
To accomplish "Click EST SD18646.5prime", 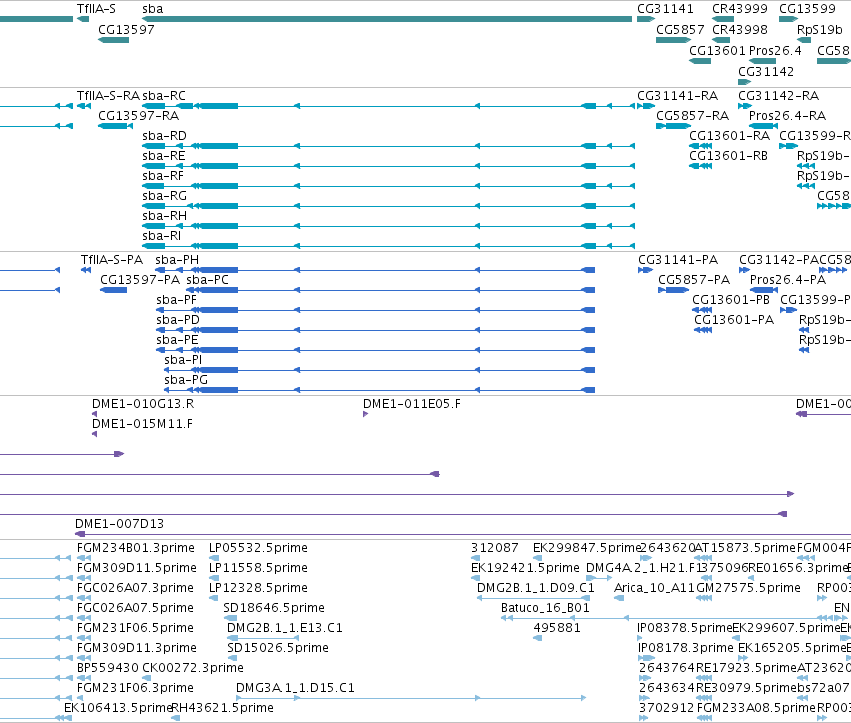I will (x=274, y=607).
